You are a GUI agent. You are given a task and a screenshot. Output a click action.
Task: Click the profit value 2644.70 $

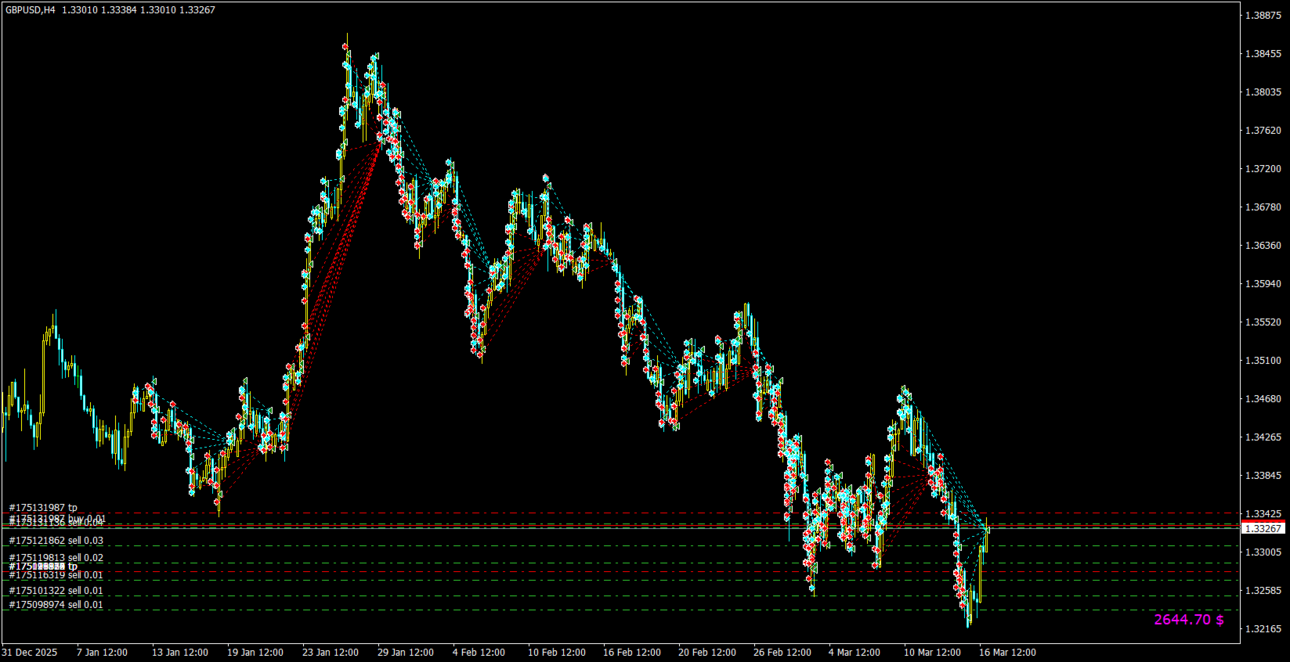click(1189, 620)
